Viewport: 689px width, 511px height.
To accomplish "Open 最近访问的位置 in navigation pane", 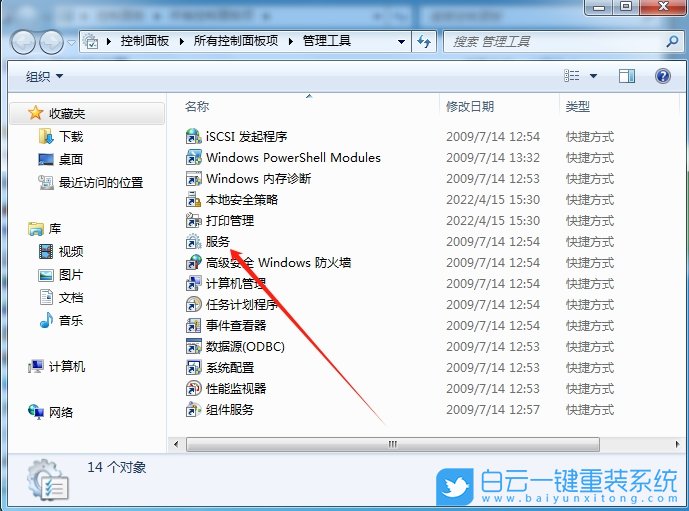I will pyautogui.click(x=101, y=182).
